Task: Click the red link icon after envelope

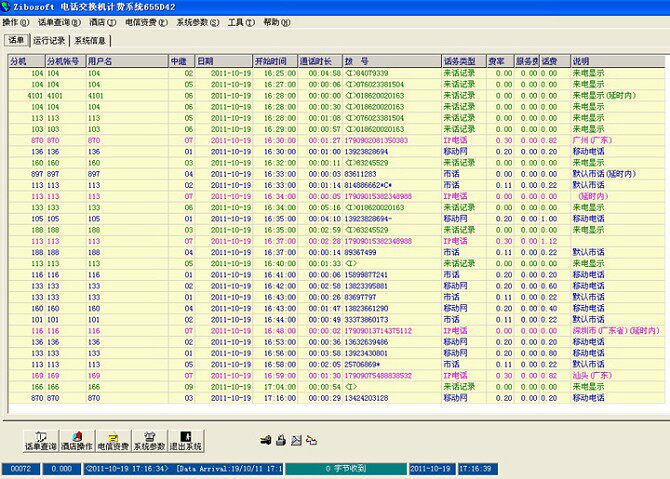Action: pos(311,440)
